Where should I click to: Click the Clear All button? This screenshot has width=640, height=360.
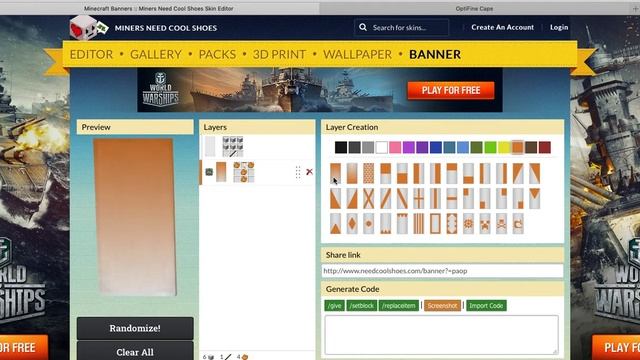click(x=135, y=351)
